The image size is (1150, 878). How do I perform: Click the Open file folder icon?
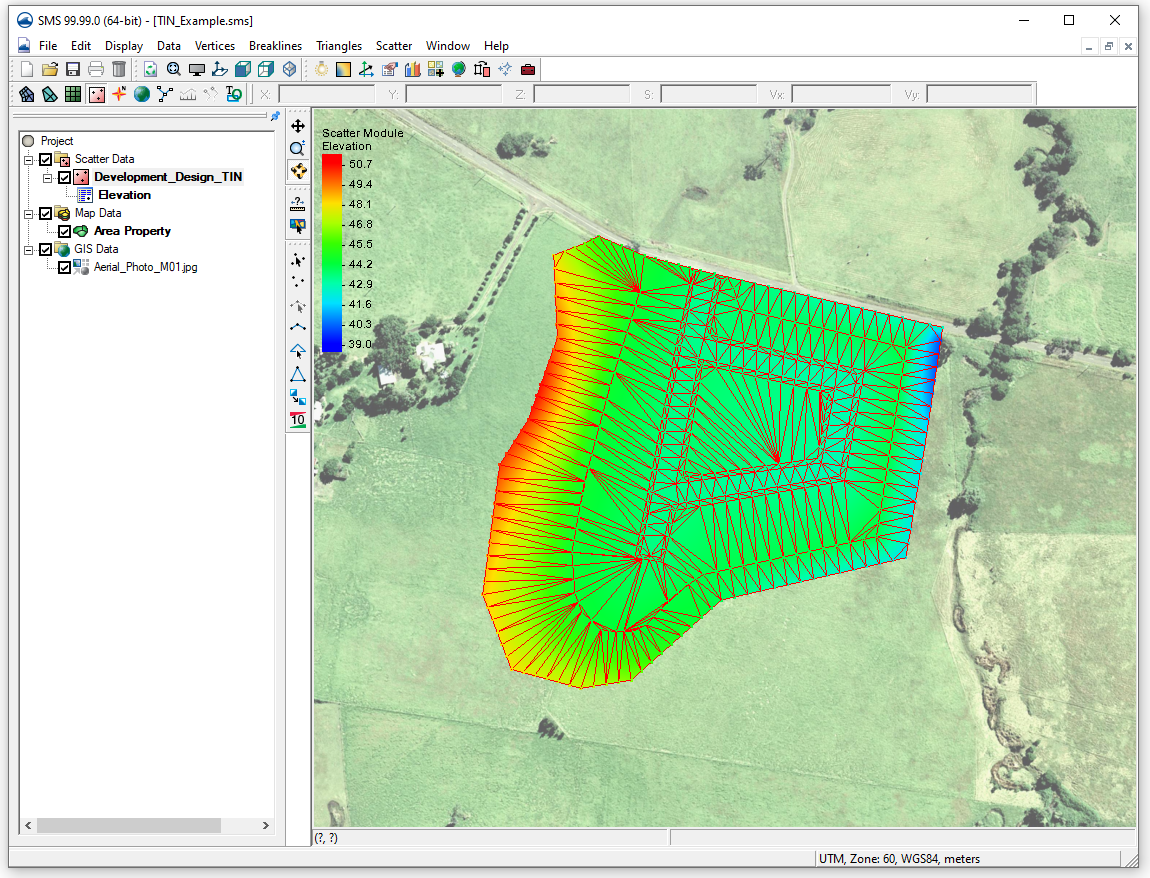[x=50, y=69]
